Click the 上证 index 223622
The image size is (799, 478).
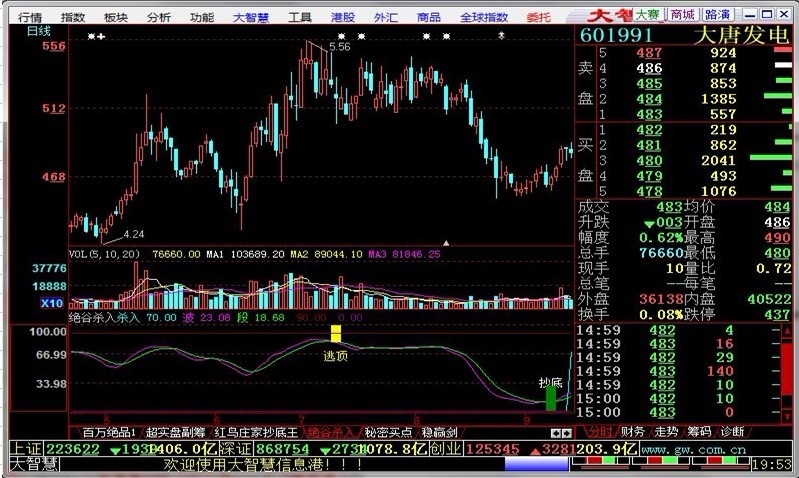tap(73, 449)
